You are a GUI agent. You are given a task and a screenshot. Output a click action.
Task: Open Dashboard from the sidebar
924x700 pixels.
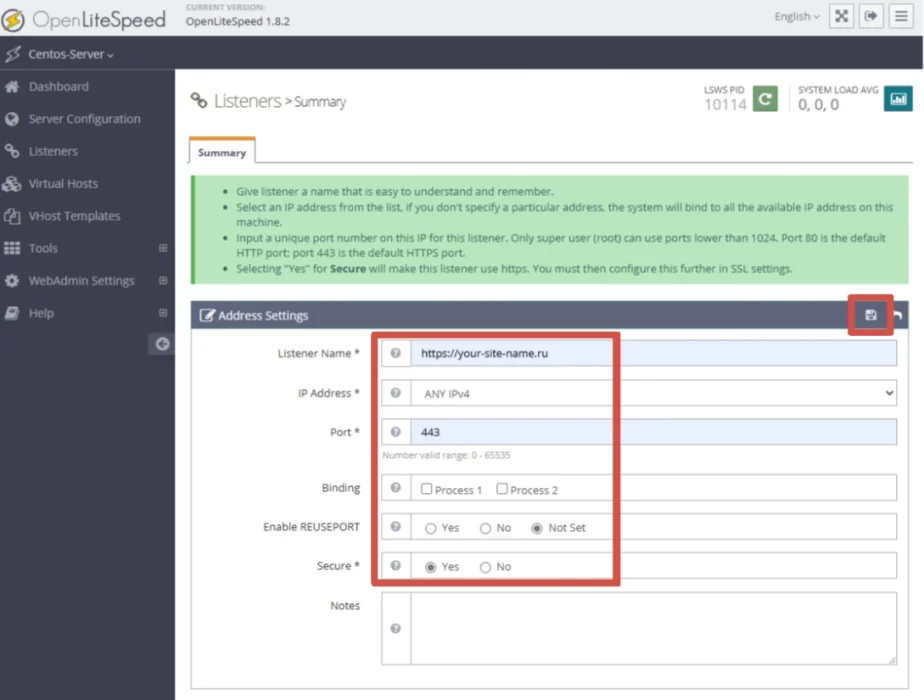pos(59,87)
